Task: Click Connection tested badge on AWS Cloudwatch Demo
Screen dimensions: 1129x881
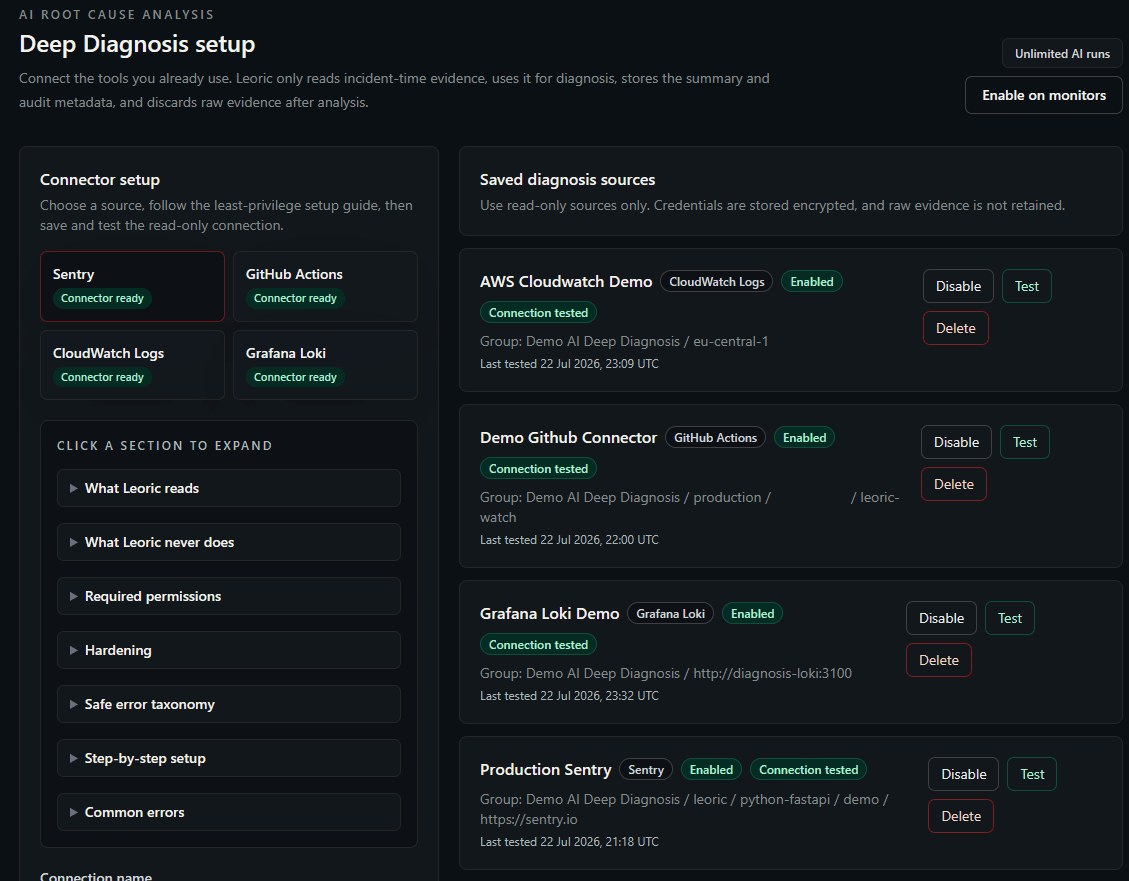Action: 538,313
